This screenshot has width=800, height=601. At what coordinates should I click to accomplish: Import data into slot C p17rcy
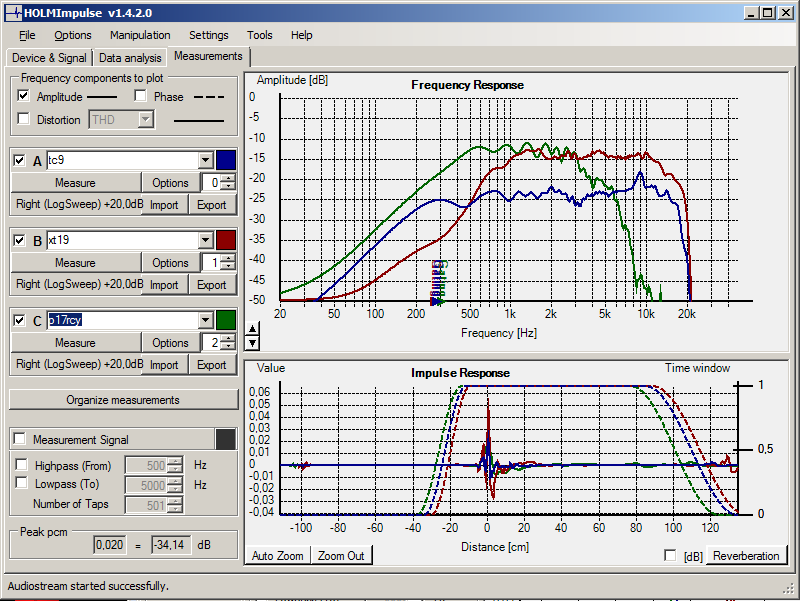click(x=164, y=365)
